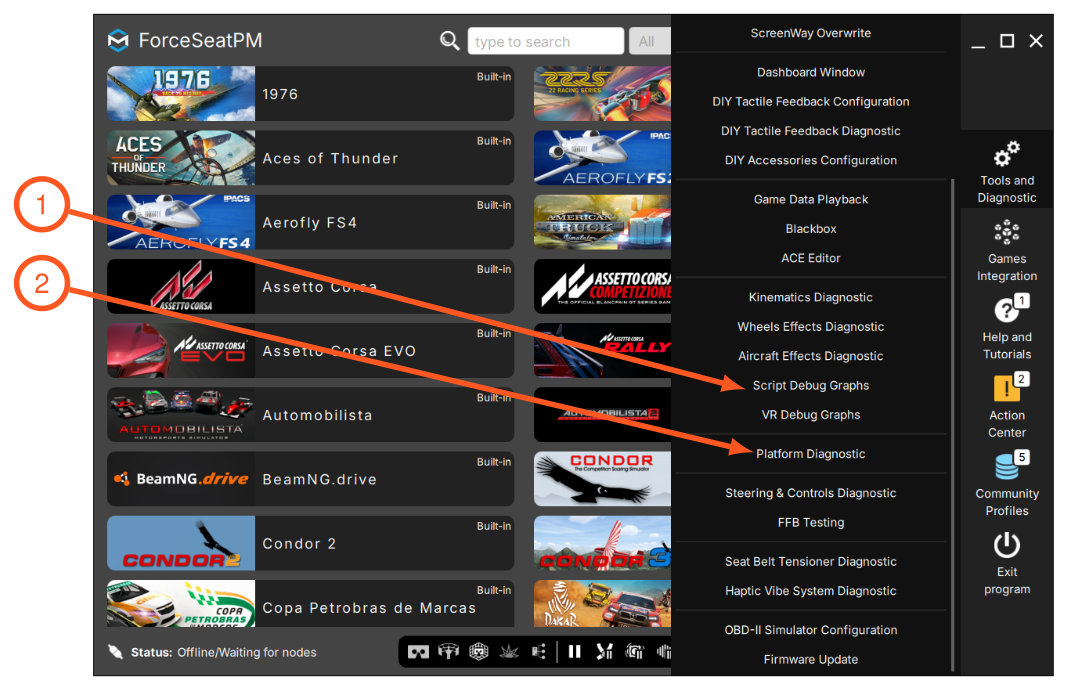Screen dimensions: 1068x691
Task: Maximize the ForceSeatPM window
Action: coord(1007,41)
